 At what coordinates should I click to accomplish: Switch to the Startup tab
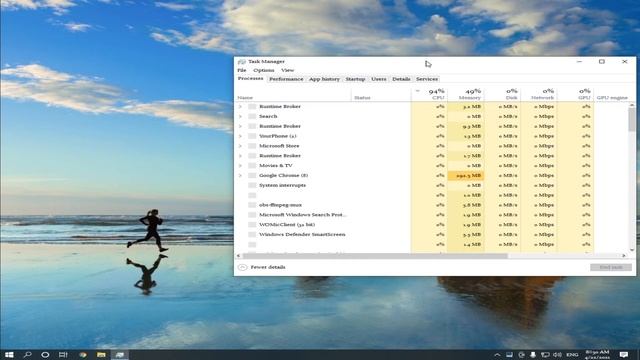point(355,79)
